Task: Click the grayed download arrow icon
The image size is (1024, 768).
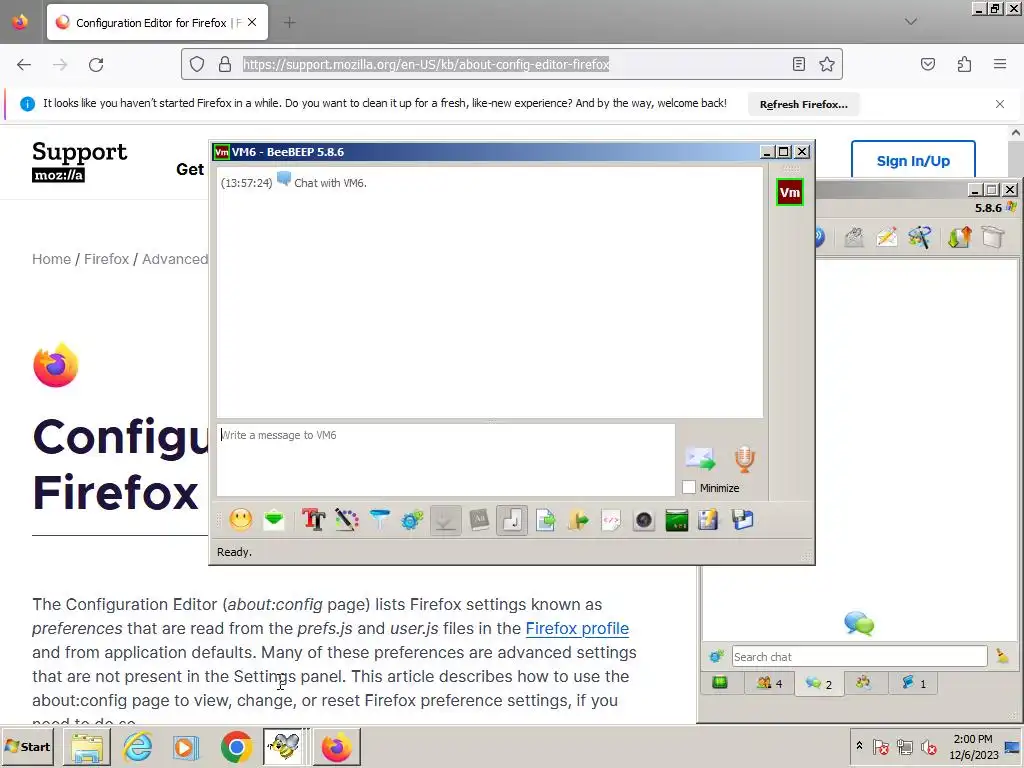Action: click(445, 520)
